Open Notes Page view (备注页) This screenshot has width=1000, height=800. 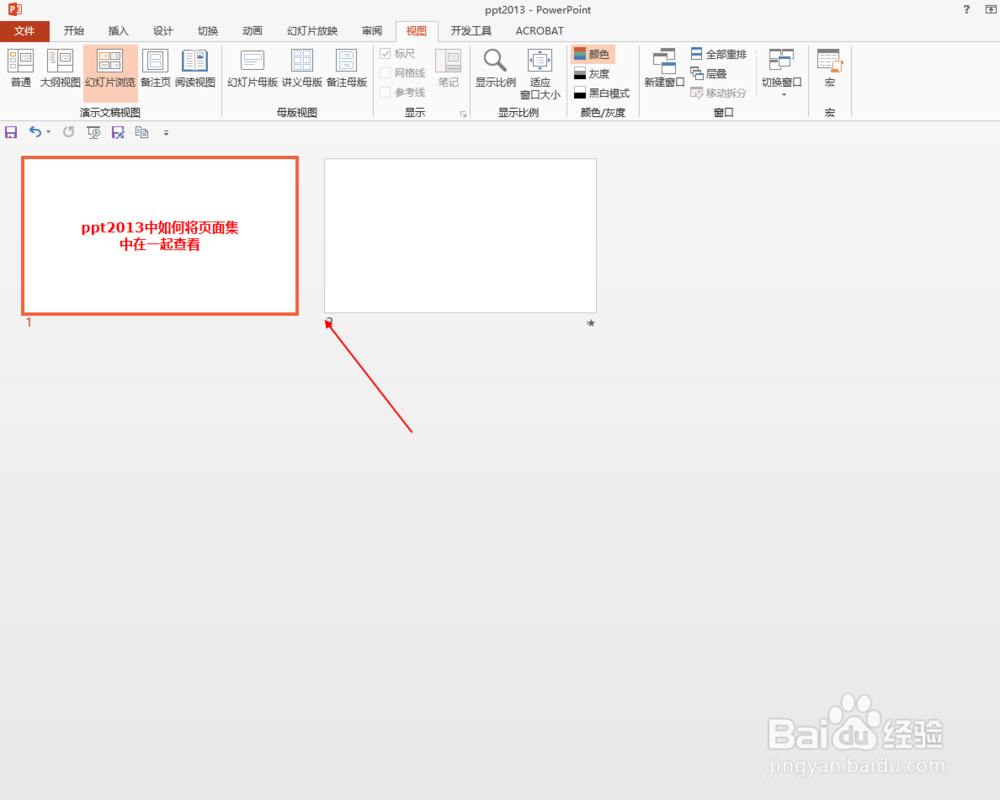(155, 69)
